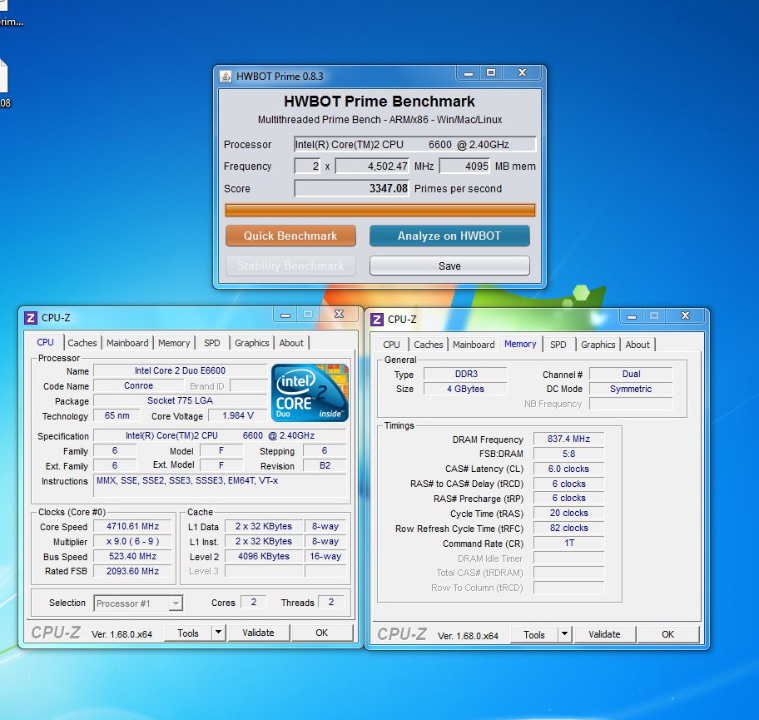Open the file icon ending in 08 on desktop

click(4, 82)
